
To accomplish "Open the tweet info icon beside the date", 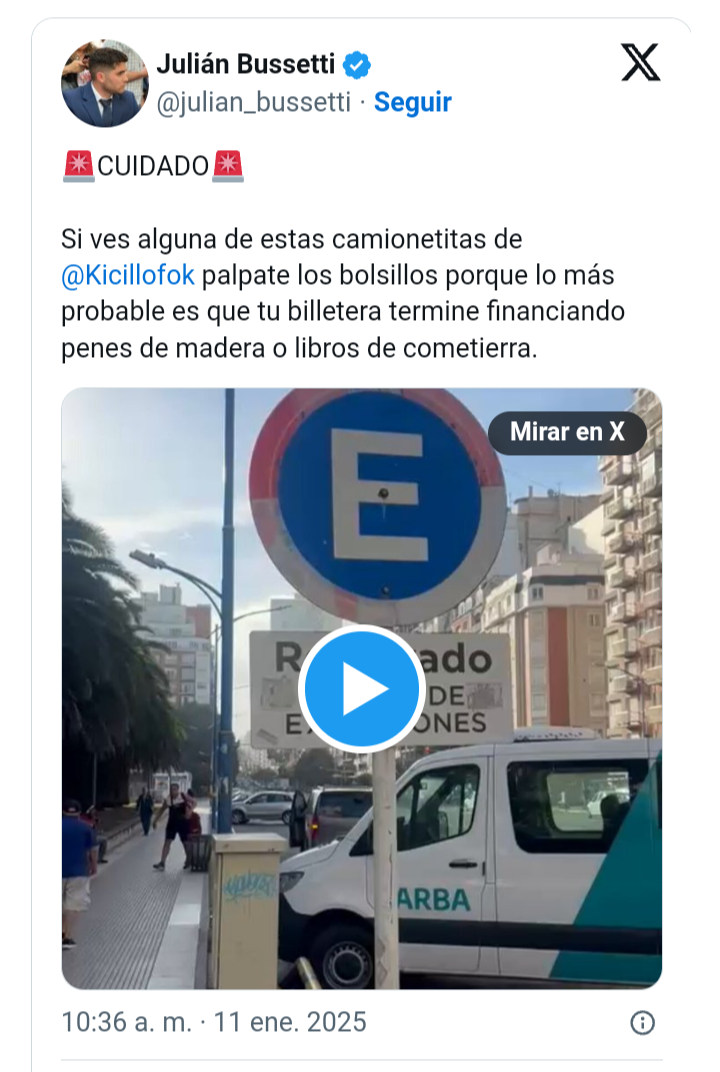I will tap(642, 1023).
